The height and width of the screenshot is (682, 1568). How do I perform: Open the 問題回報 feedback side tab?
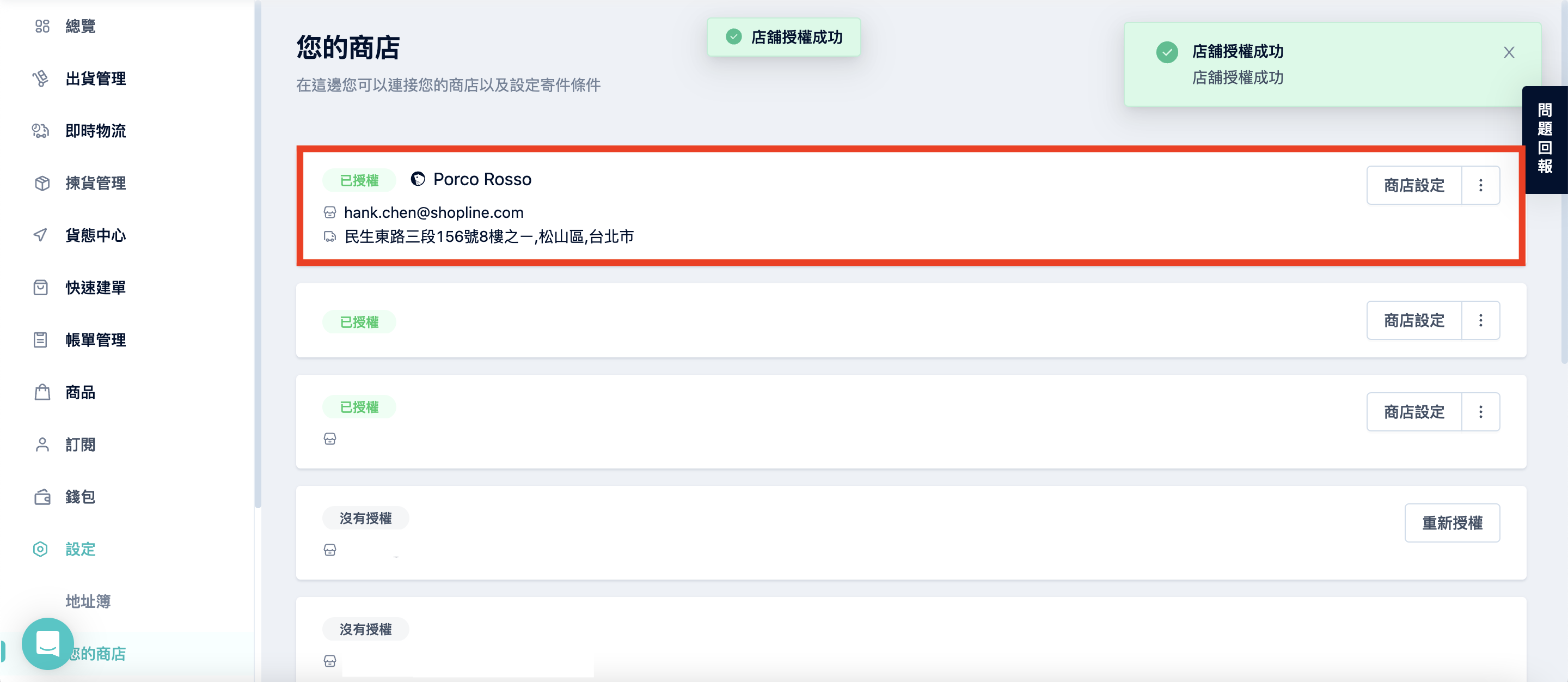click(1544, 139)
